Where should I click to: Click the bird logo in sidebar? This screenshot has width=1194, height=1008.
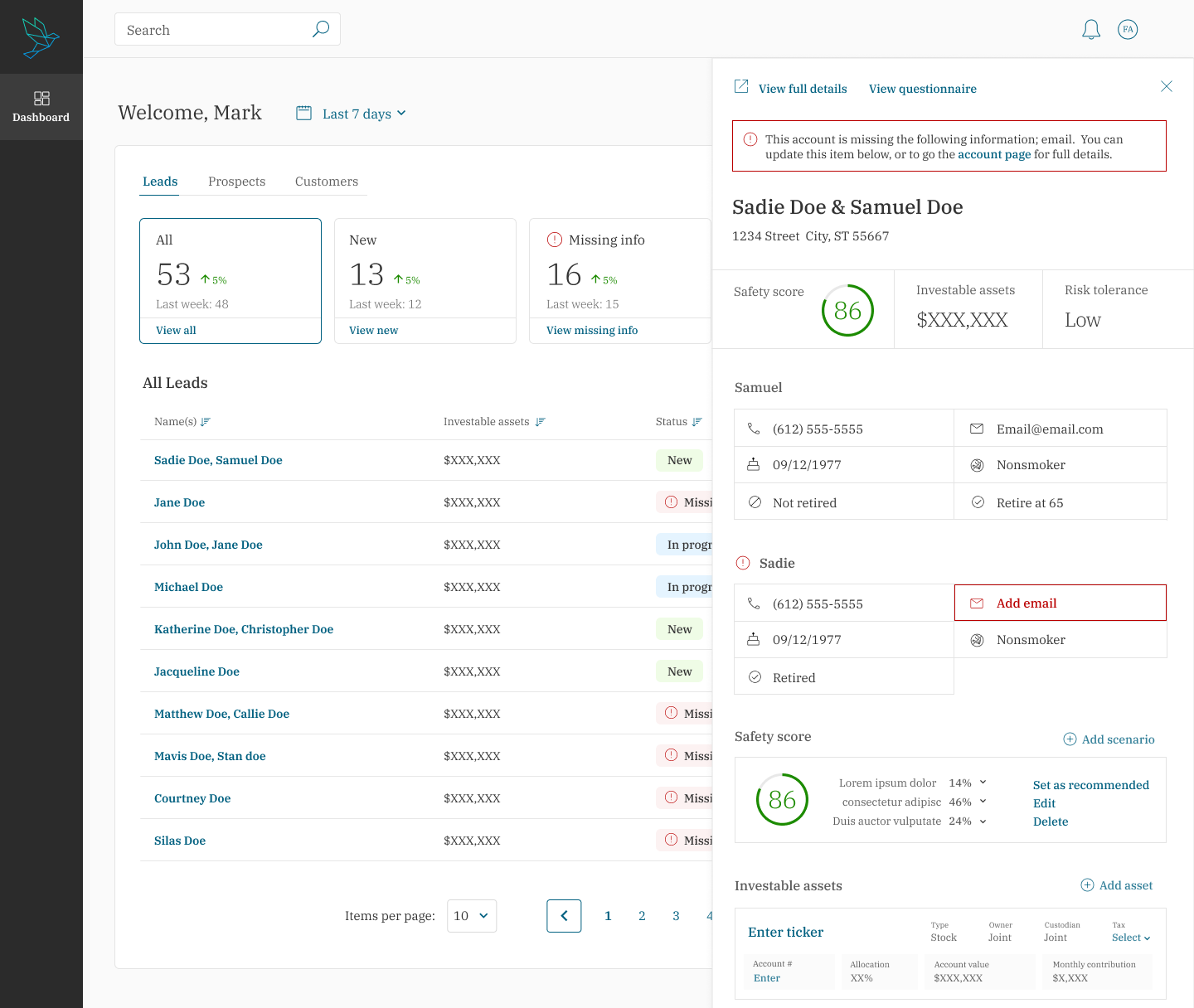pyautogui.click(x=41, y=37)
